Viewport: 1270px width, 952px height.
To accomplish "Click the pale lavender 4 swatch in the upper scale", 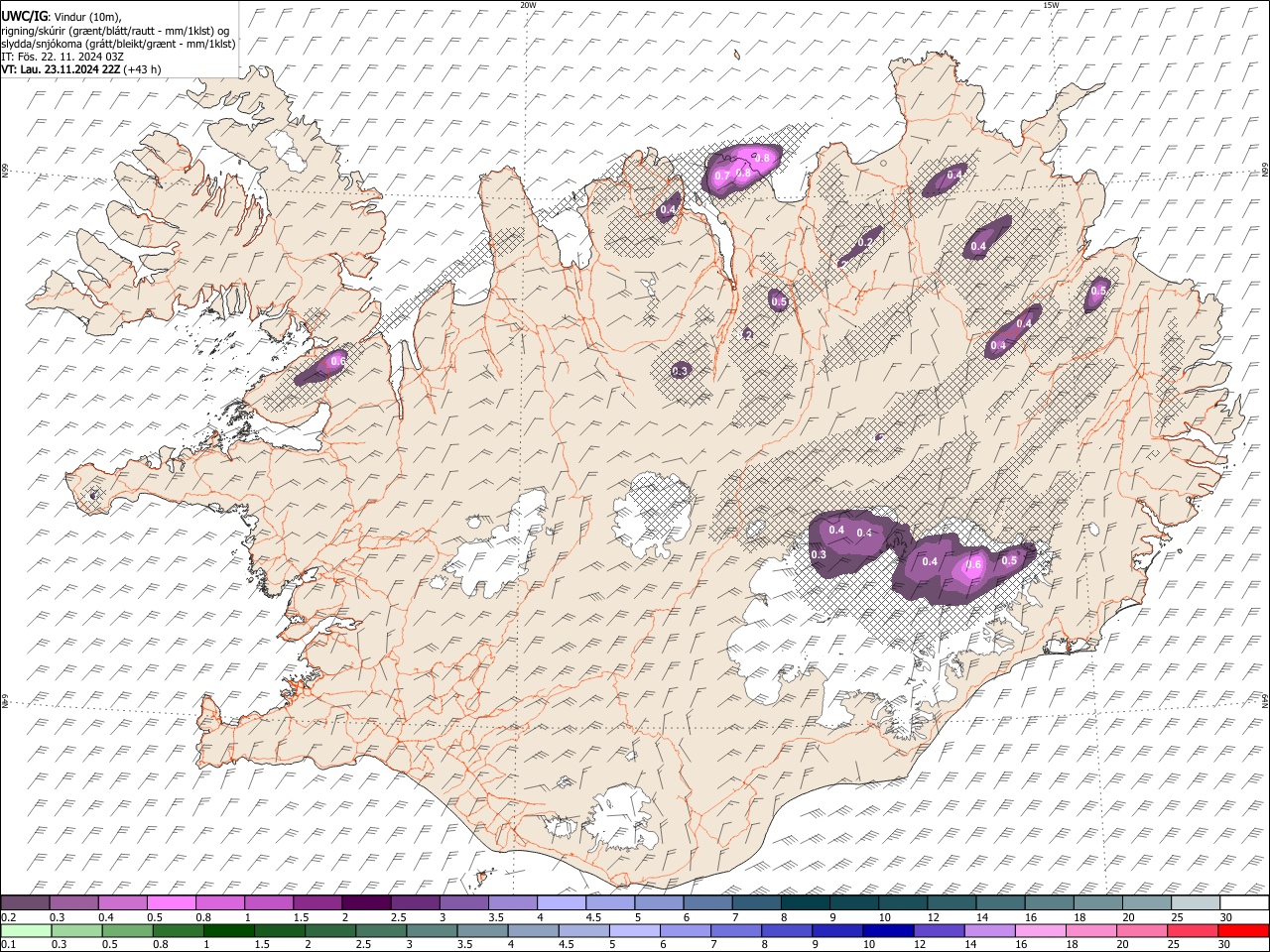I will [562, 903].
